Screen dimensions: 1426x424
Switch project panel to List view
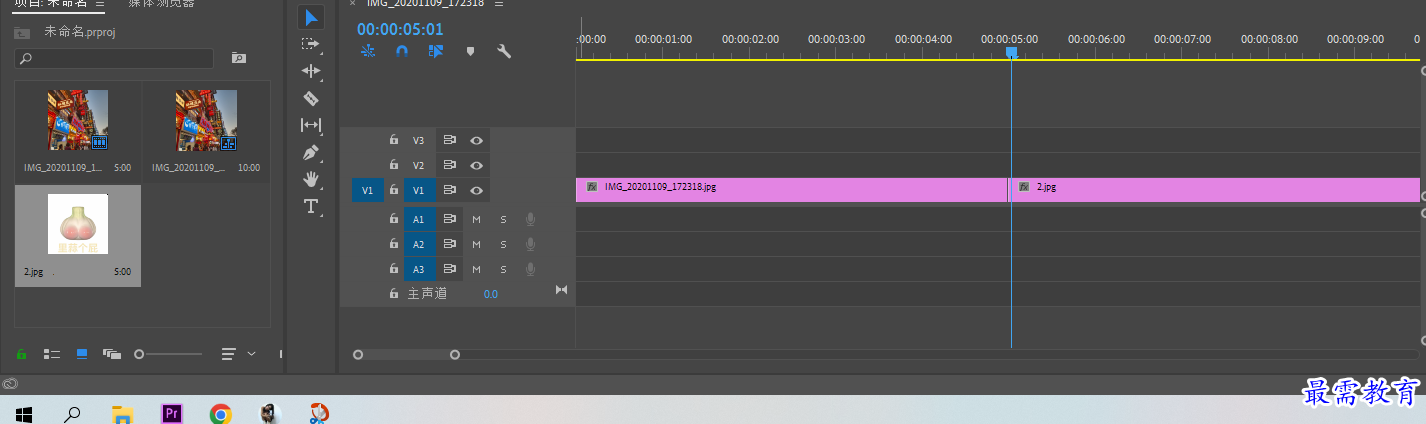click(x=52, y=354)
